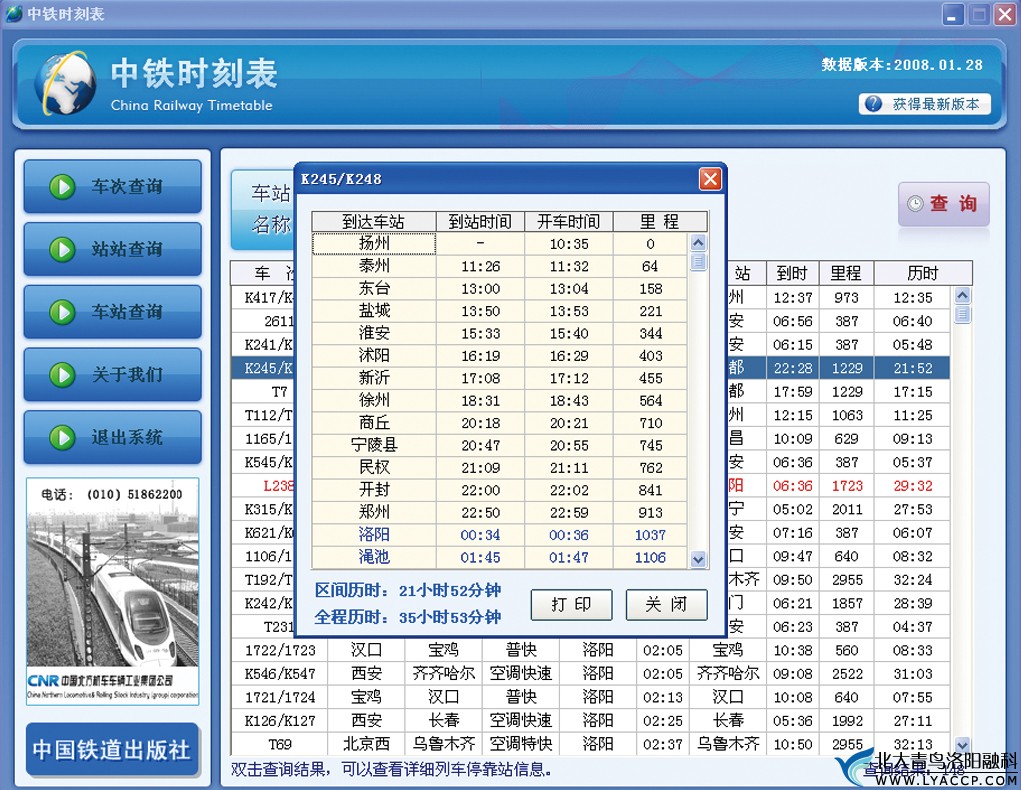Click the 00:34 arrival time for 洛阳
Screen dimensions: 1021x790
pyautogui.click(x=481, y=535)
